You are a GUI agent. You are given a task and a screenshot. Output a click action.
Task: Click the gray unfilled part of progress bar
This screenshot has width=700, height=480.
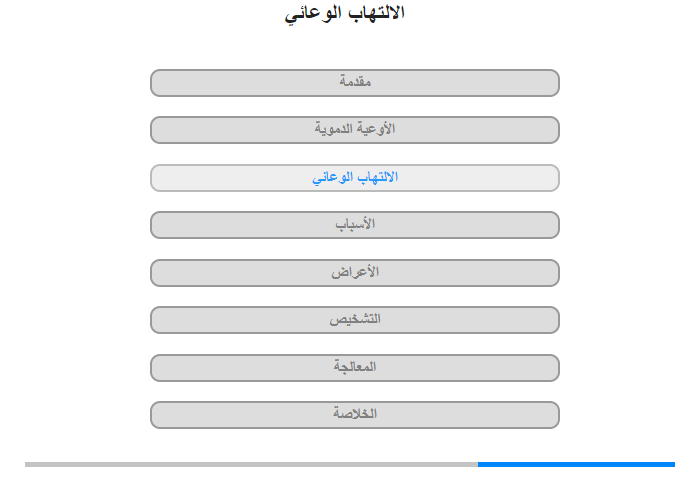(251, 464)
